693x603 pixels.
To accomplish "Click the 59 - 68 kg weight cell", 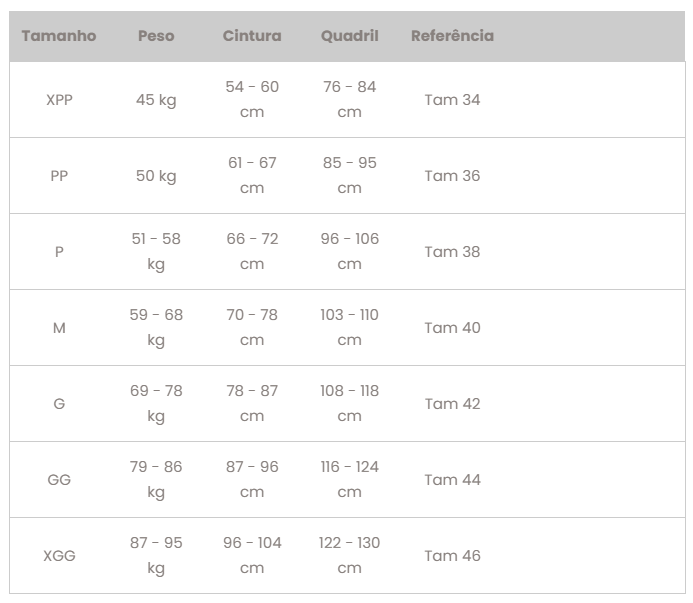I will pyautogui.click(x=156, y=328).
